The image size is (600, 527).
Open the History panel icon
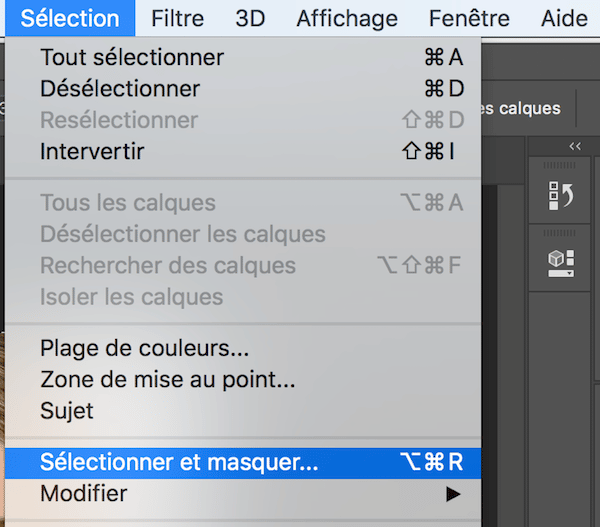click(x=560, y=194)
